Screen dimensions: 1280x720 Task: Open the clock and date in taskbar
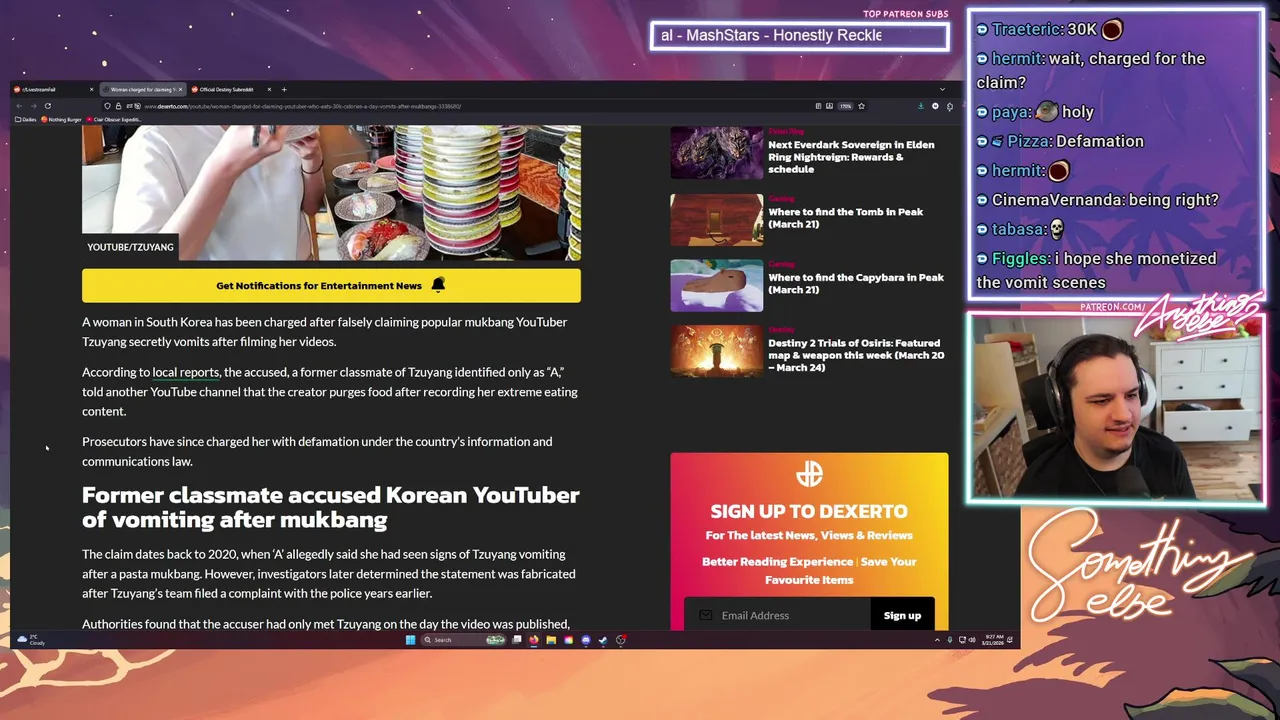click(993, 640)
